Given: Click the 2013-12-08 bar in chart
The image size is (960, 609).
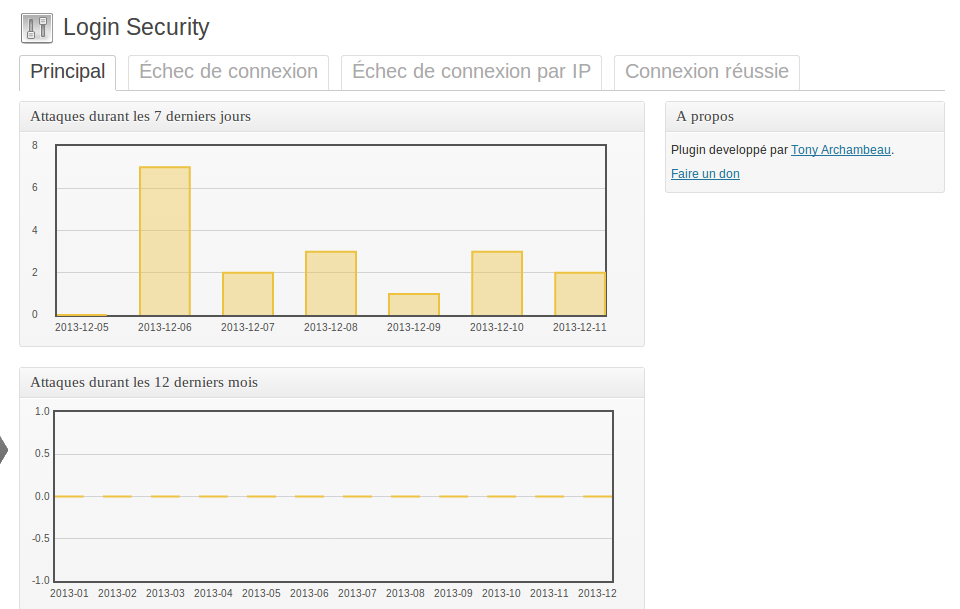Looking at the screenshot, I should (331, 283).
